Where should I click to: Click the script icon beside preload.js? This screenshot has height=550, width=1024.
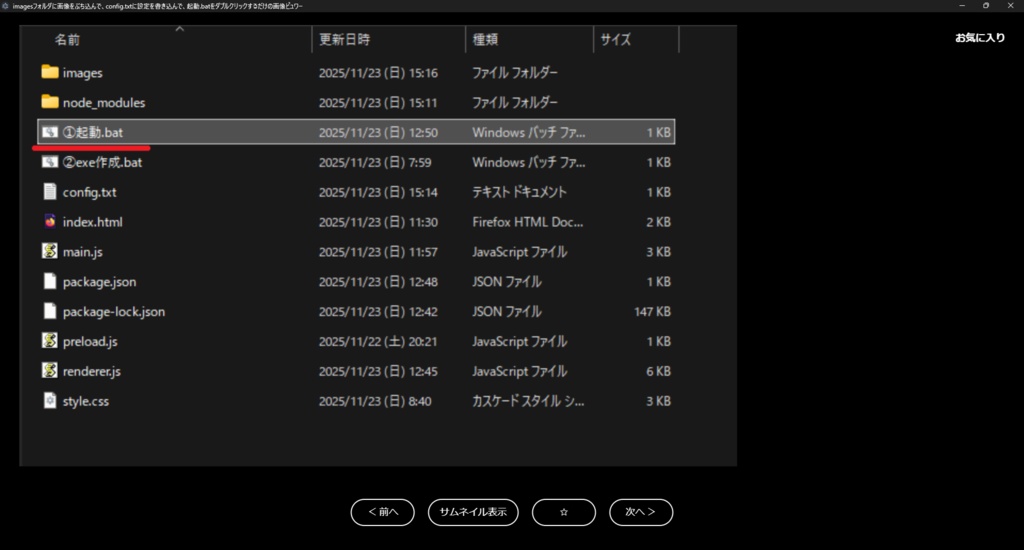(50, 340)
